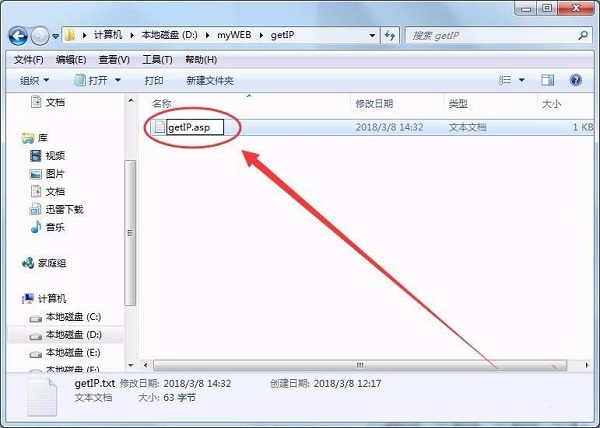Click the navigation pane scroll up arrow
This screenshot has height=428, width=600.
point(130,101)
